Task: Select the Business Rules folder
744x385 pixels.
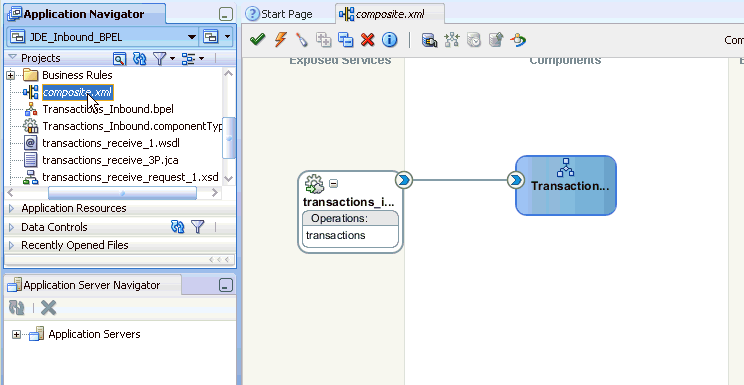Action: tap(77, 75)
